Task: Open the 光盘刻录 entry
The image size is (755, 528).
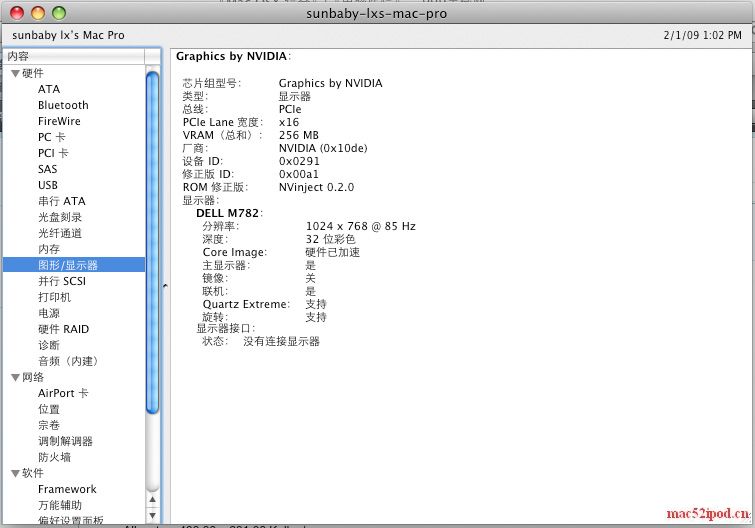Action: (x=60, y=217)
